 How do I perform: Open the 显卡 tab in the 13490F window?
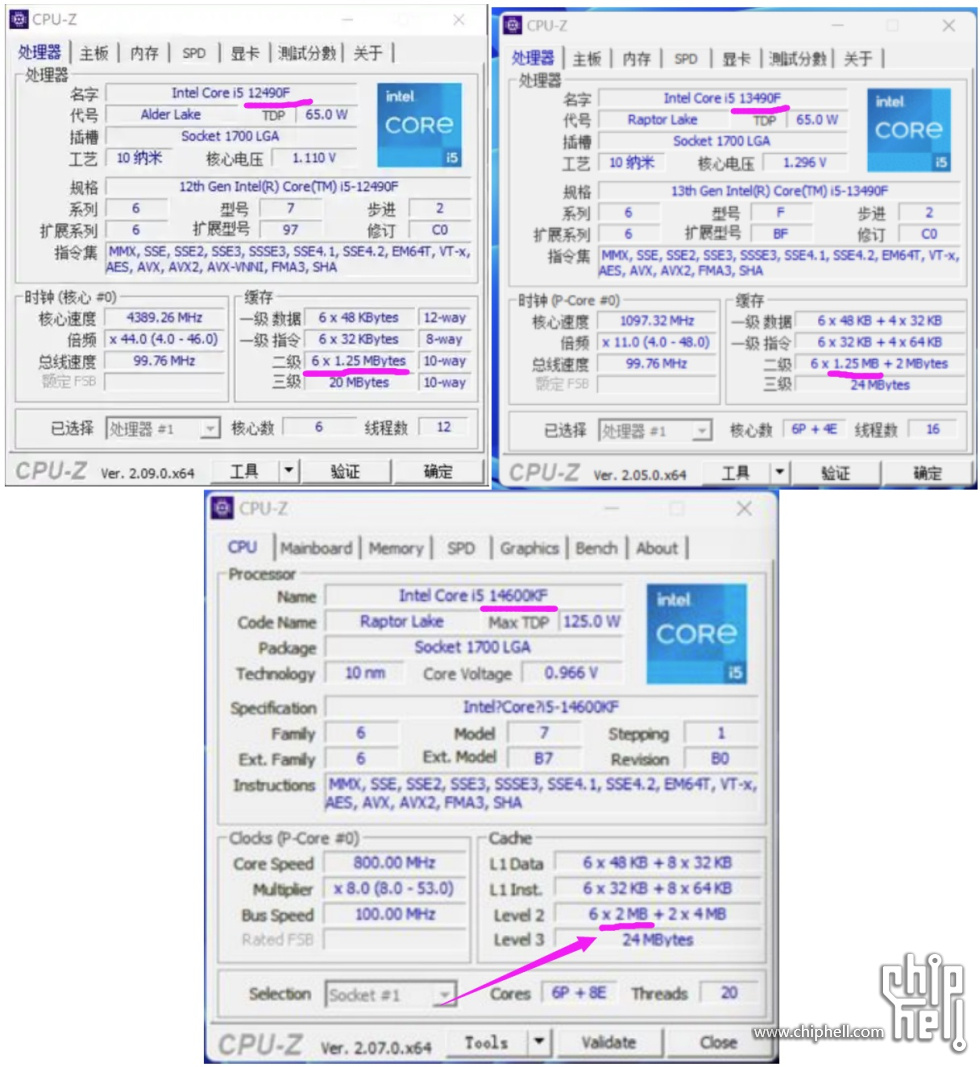(x=736, y=59)
